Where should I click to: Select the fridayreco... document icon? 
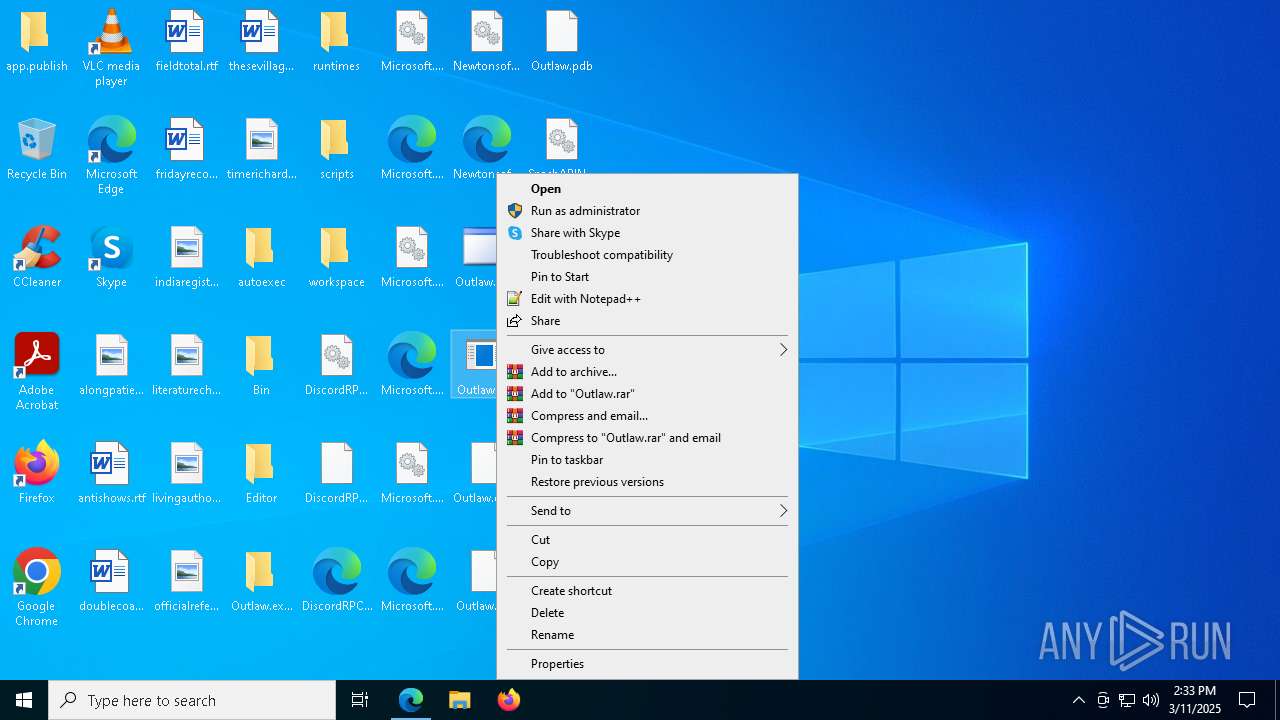[186, 140]
